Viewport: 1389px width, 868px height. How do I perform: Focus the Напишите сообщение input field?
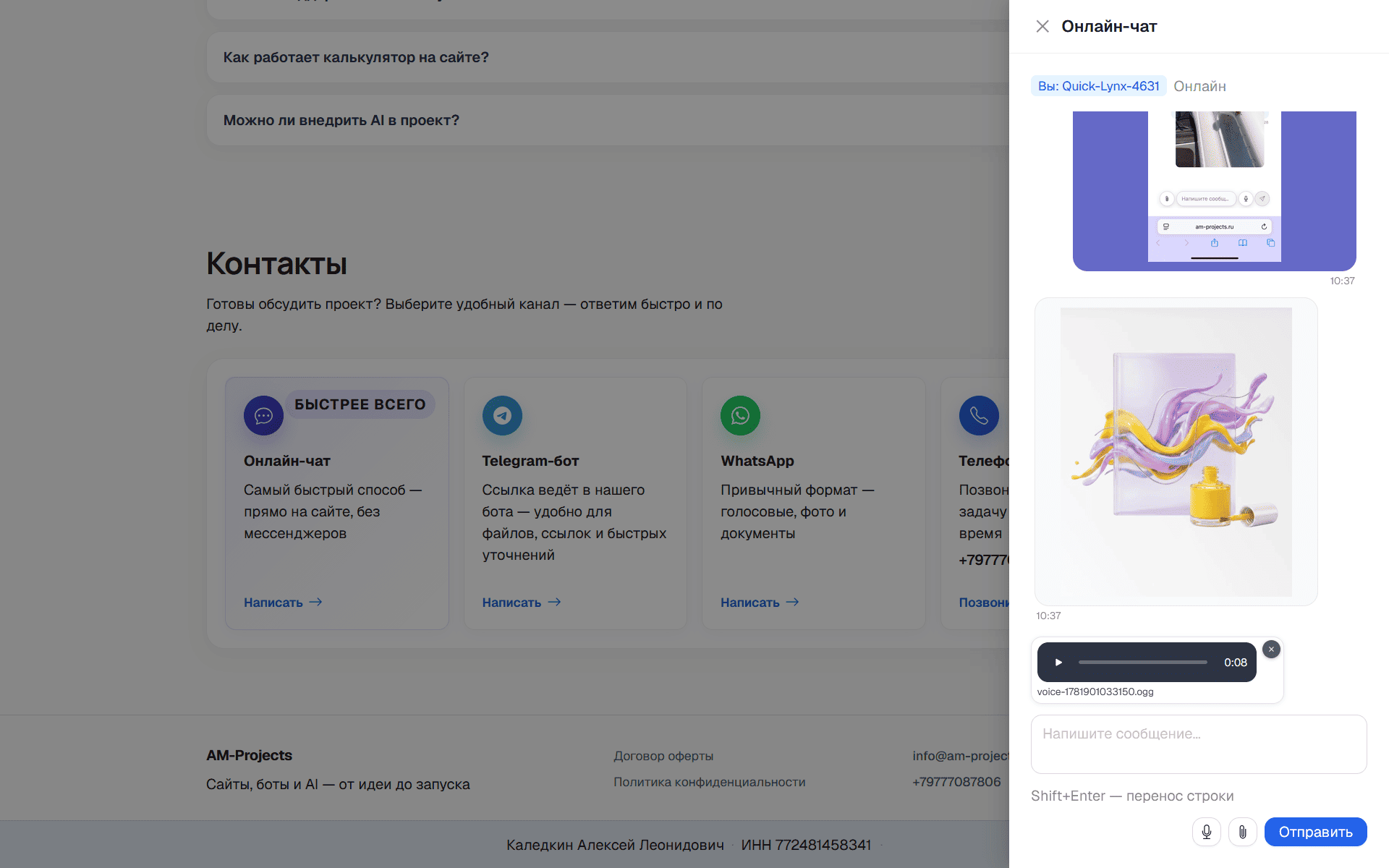[1199, 744]
